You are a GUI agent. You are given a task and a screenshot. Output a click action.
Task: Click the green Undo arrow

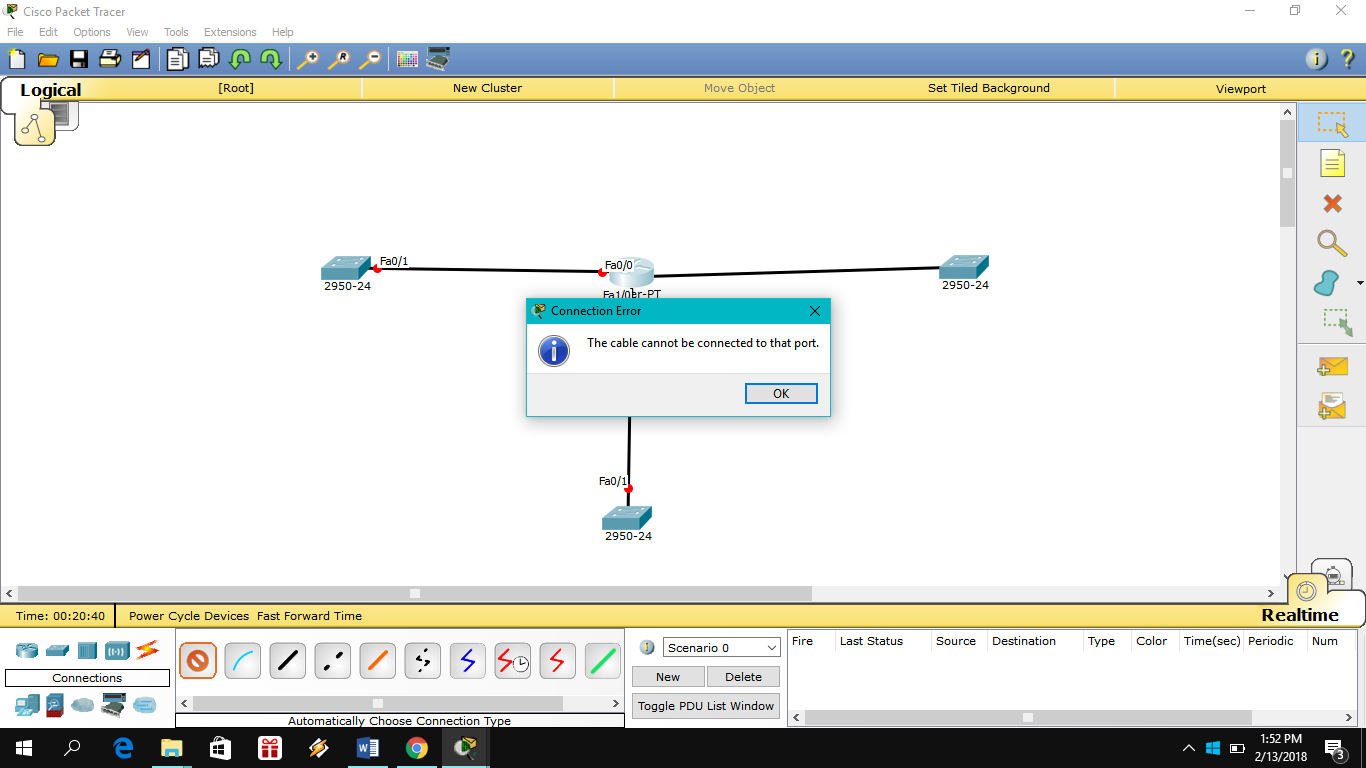(240, 59)
